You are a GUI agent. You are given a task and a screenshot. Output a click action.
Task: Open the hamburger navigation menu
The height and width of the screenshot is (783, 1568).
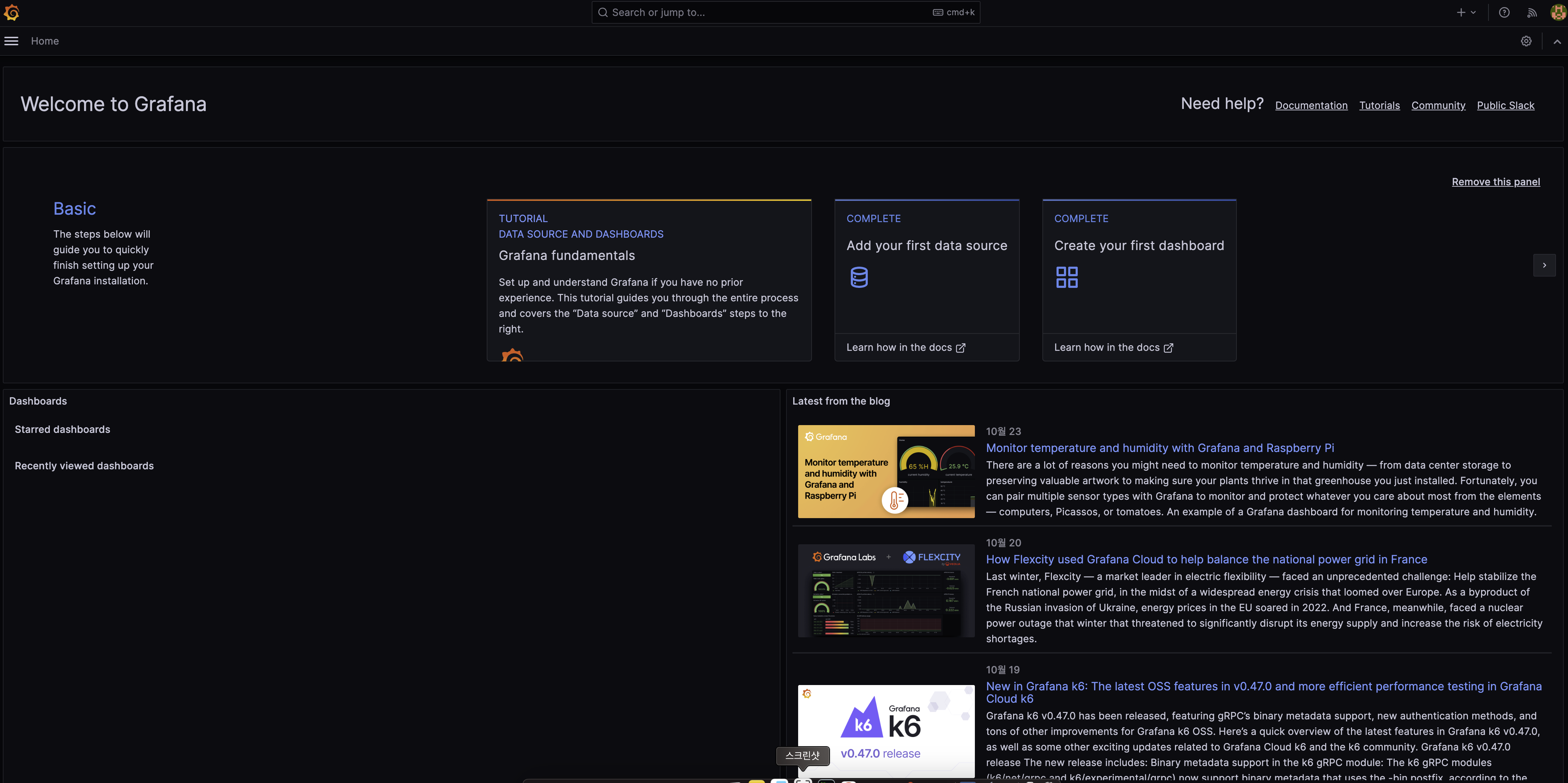pos(12,41)
